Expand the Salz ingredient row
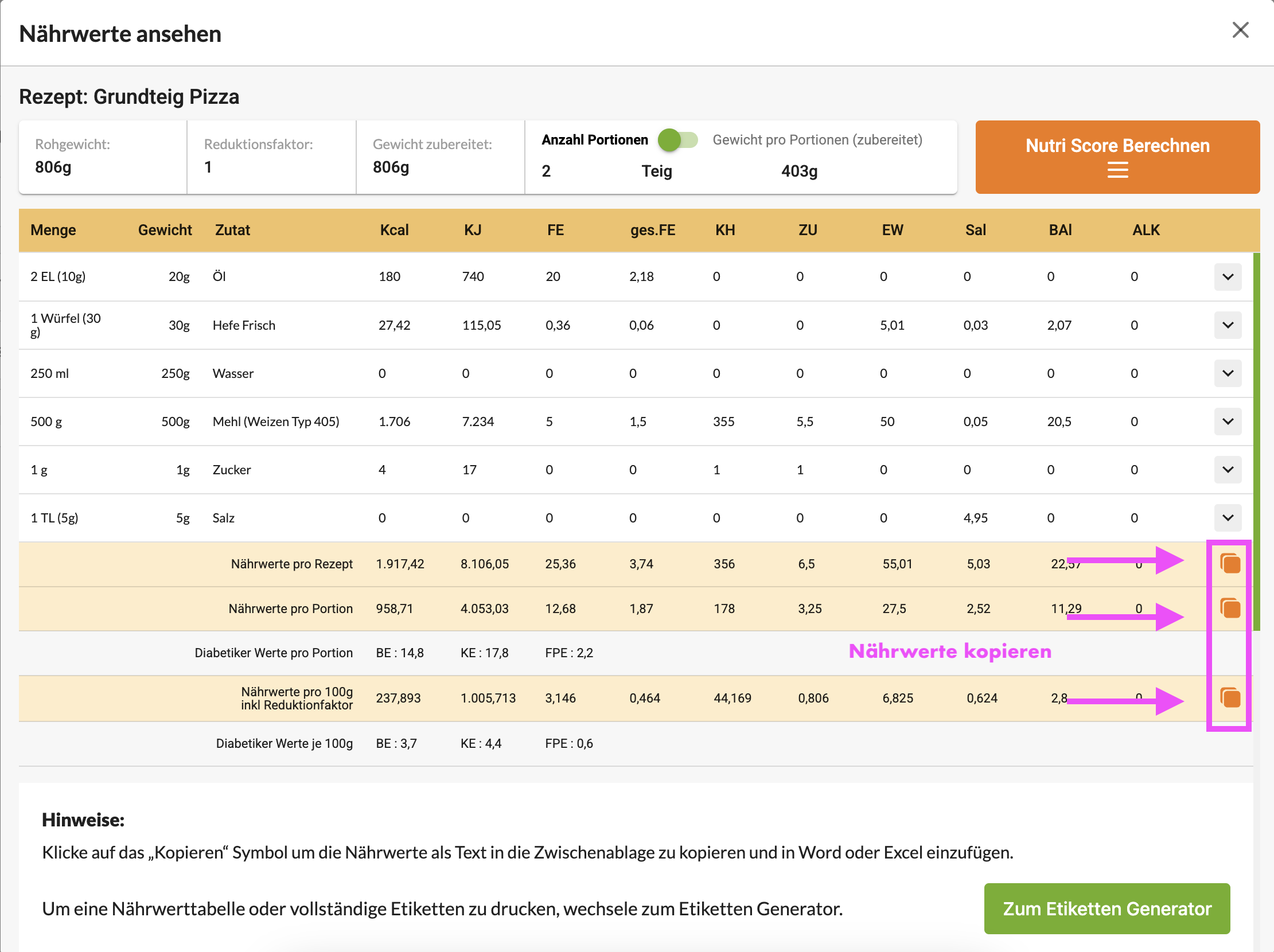The width and height of the screenshot is (1274, 952). point(1228,518)
